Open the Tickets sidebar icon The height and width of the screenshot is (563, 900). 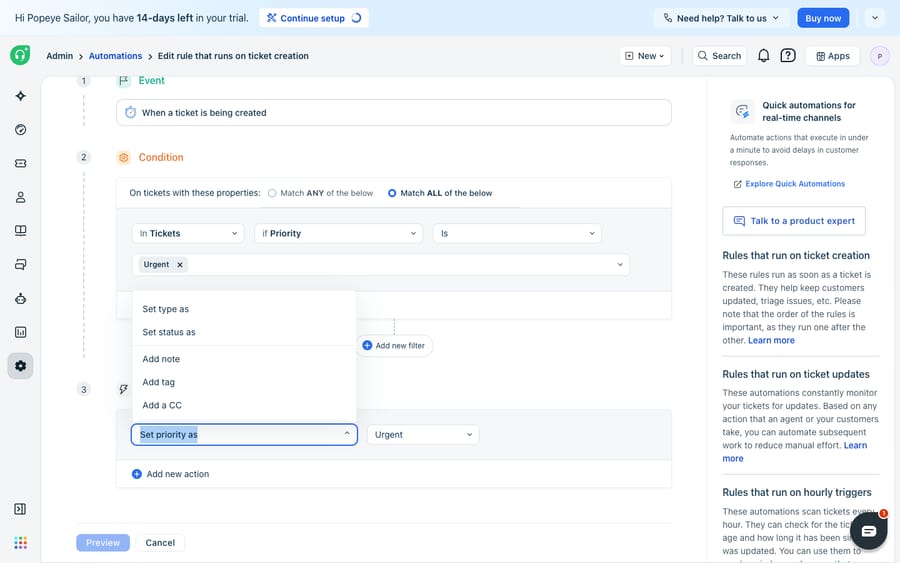click(21, 164)
